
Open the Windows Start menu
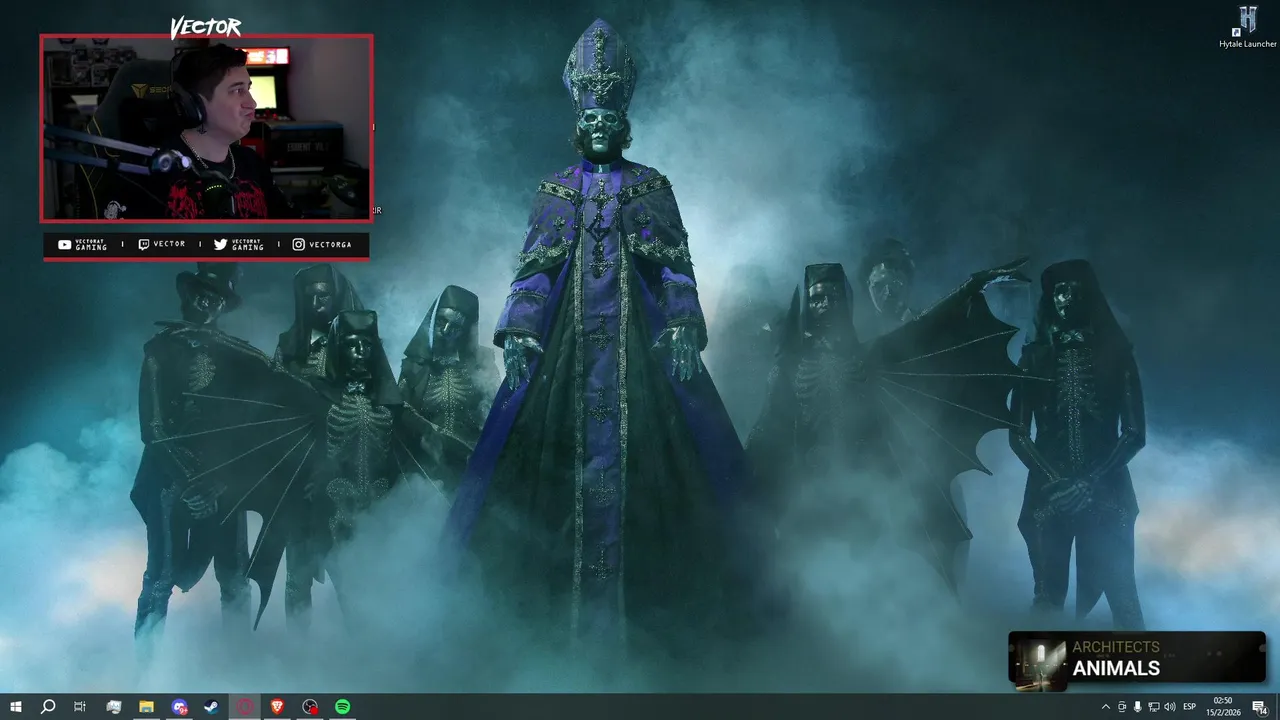16,707
